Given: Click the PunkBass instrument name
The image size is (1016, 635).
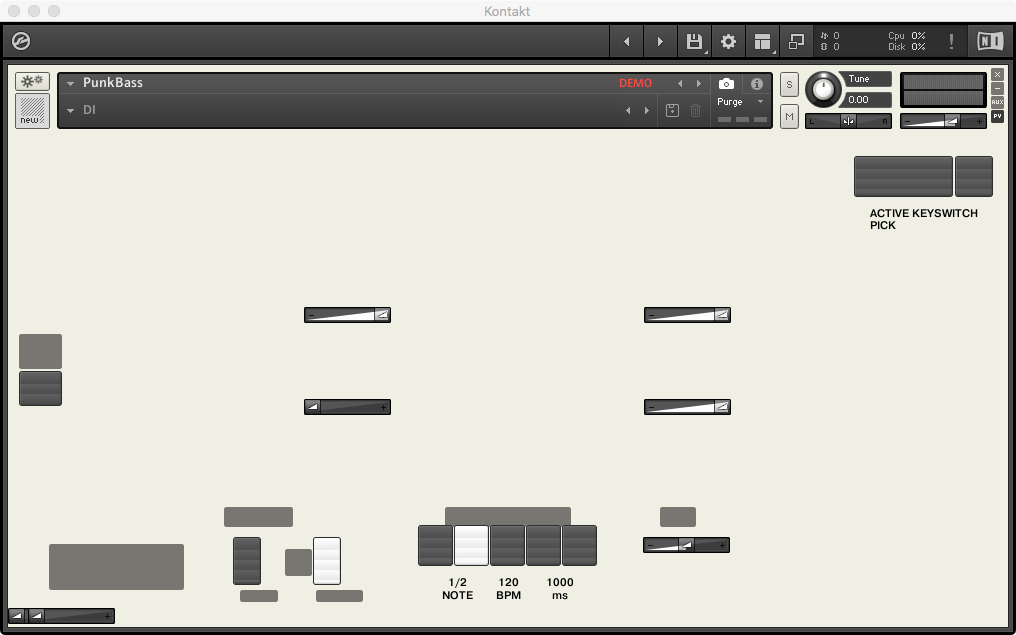Looking at the screenshot, I should 113,83.
